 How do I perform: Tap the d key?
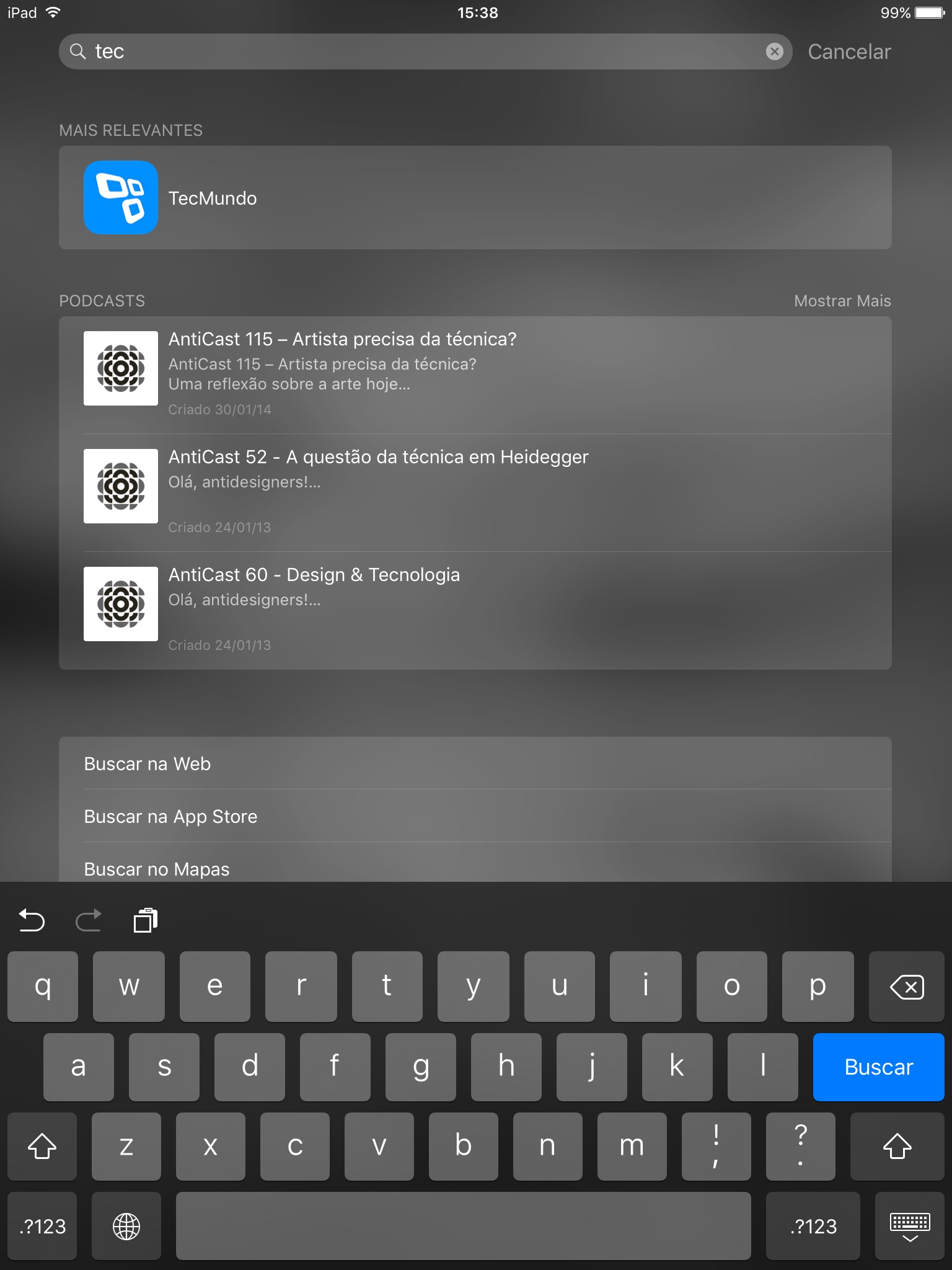point(250,1067)
